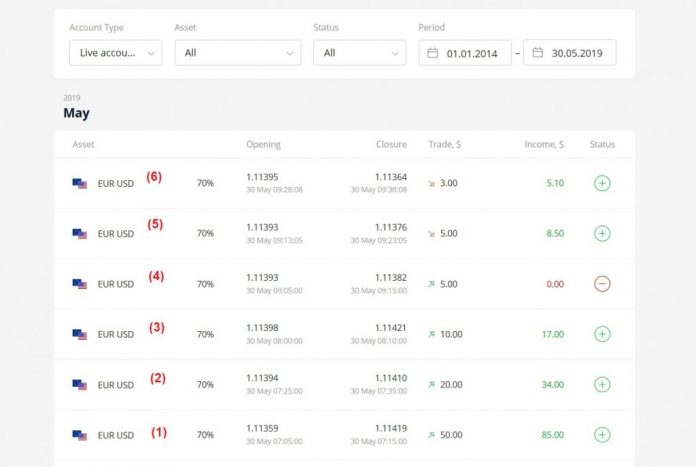
Task: Click the Income, $ column header
Action: (544, 145)
